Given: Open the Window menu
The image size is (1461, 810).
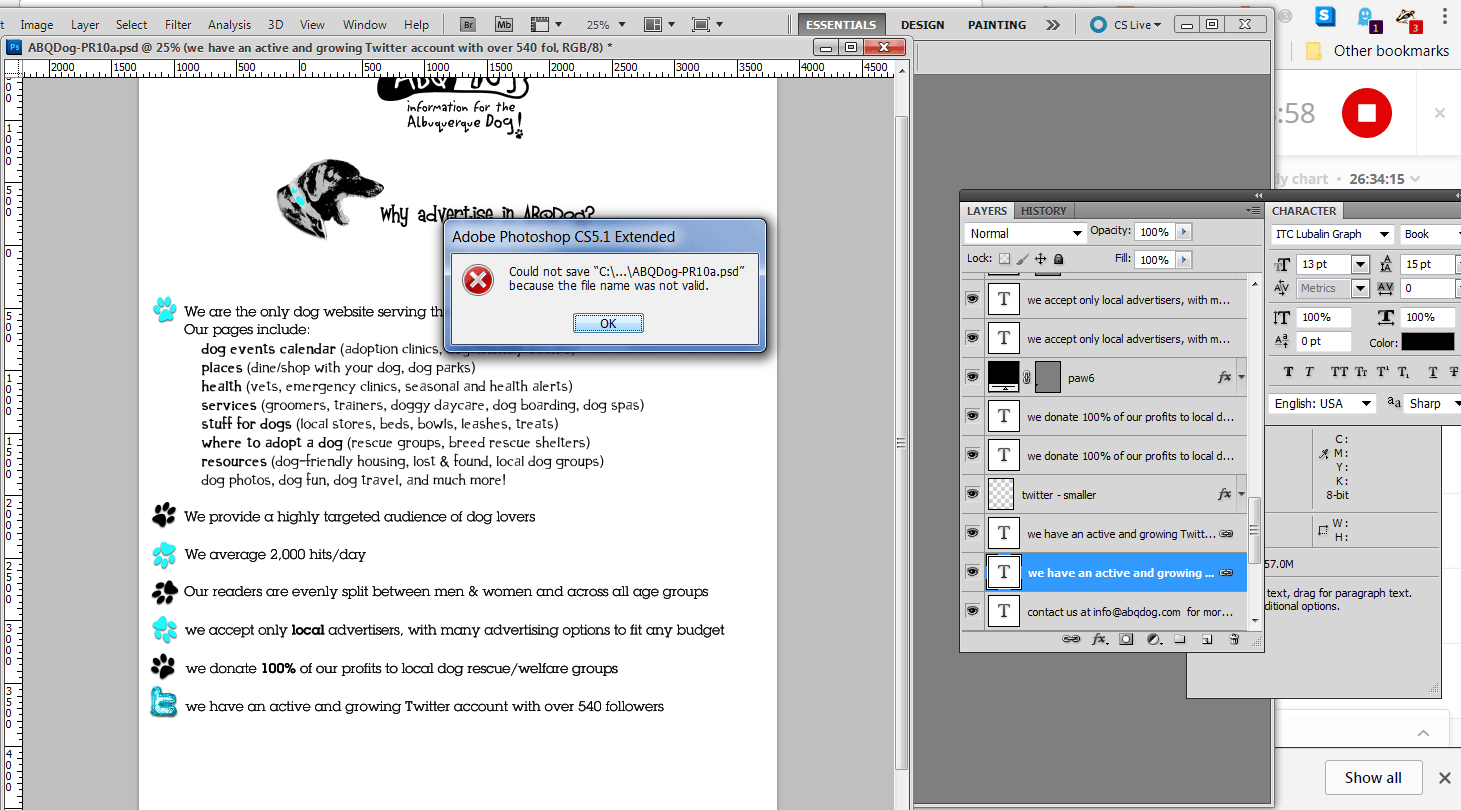Looking at the screenshot, I should point(365,25).
